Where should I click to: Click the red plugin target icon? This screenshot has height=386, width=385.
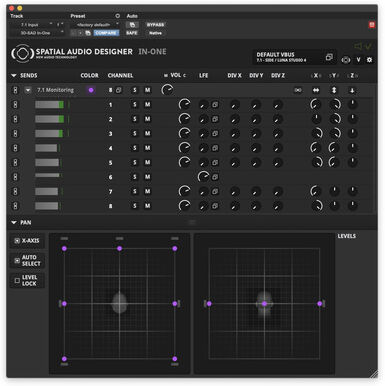(372, 25)
